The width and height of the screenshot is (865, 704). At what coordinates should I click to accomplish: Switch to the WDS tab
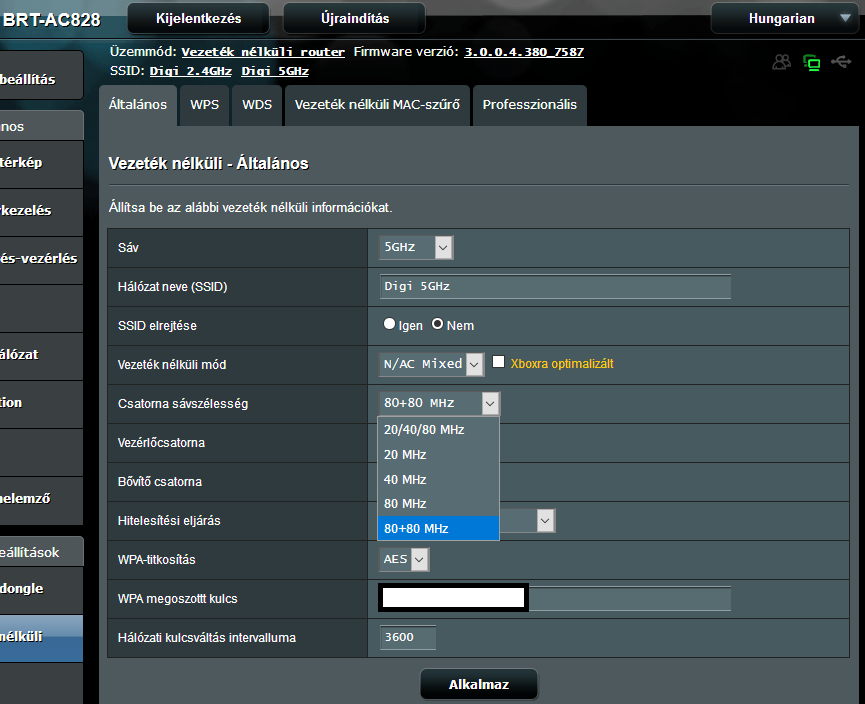(x=257, y=105)
